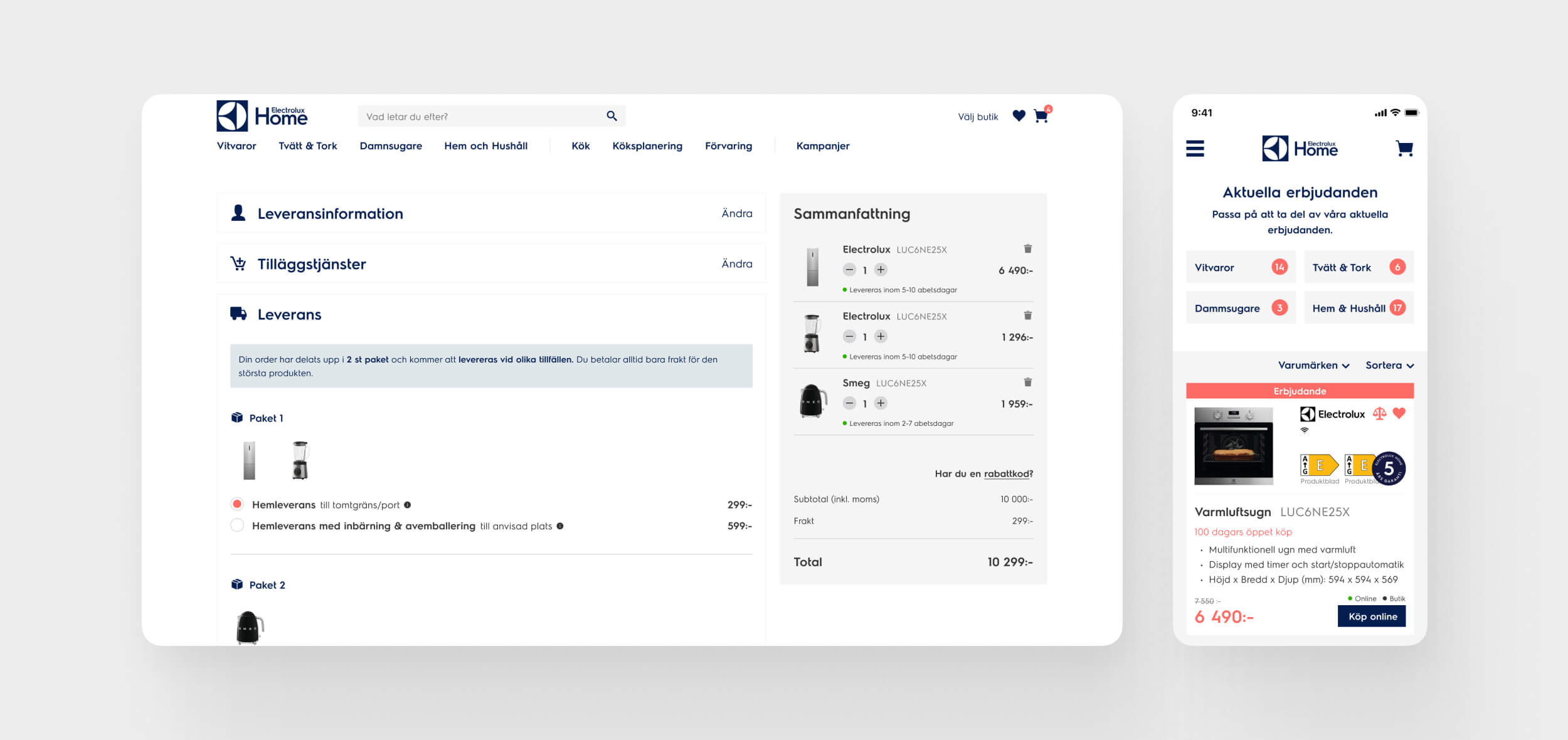Image resolution: width=1568 pixels, height=740 pixels.
Task: Click Ändra for Leveransinformation
Action: click(737, 213)
